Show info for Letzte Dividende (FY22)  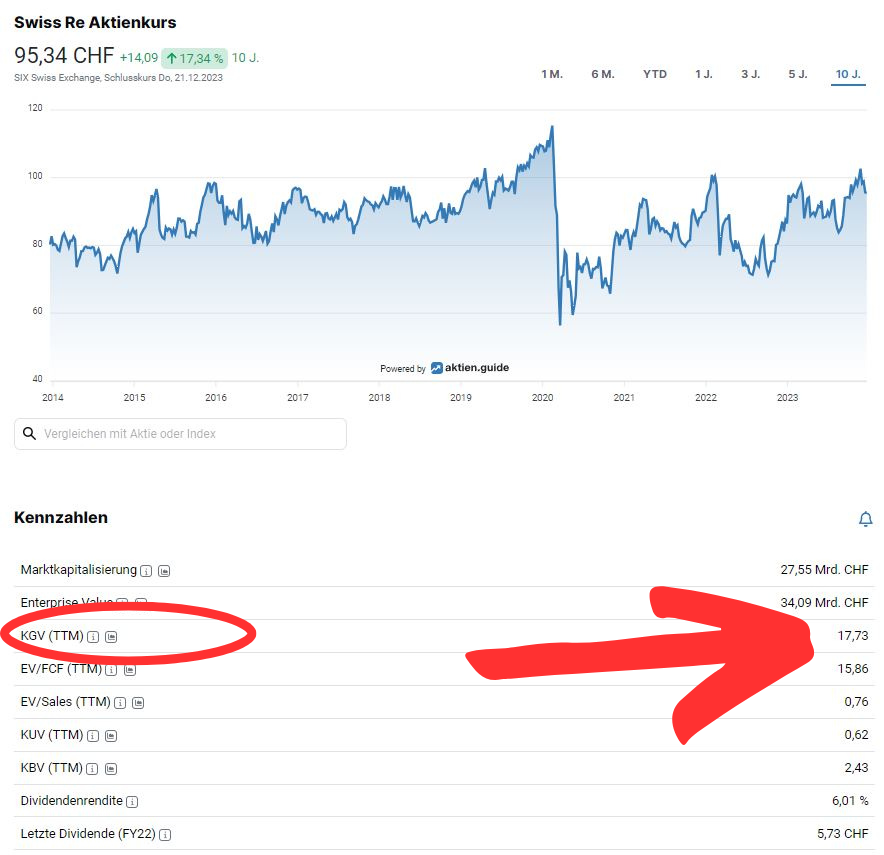(165, 835)
